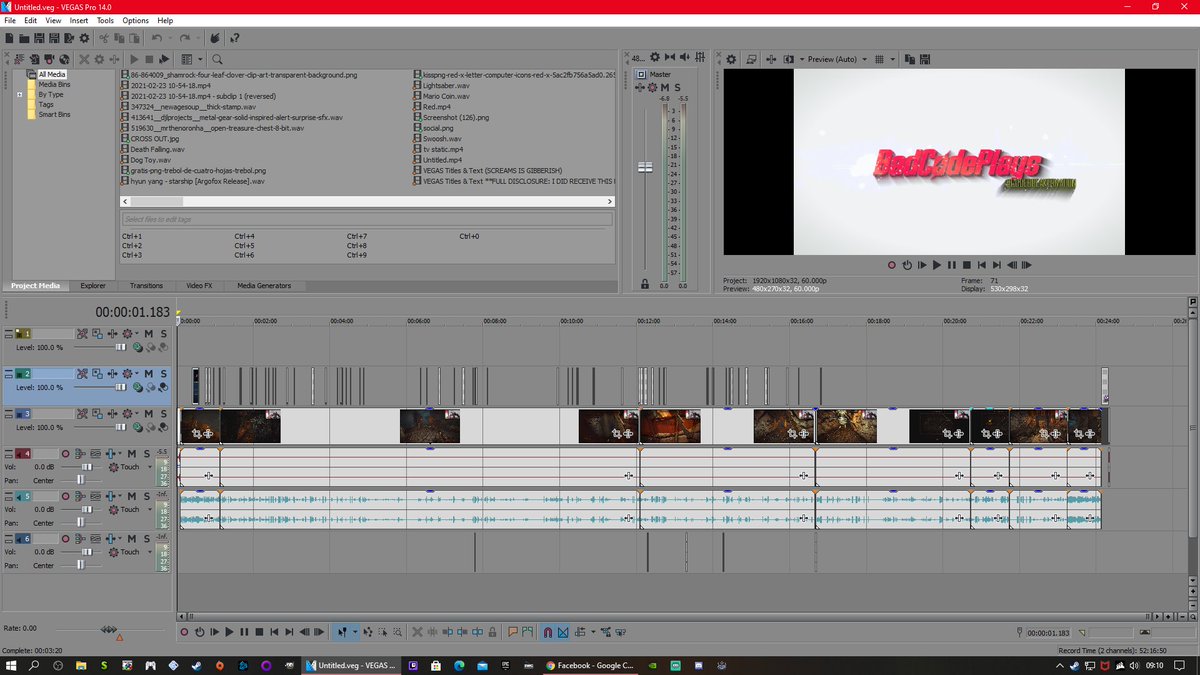This screenshot has width=1200, height=675.
Task: Stop preview in Project Media toolbar
Action: (149, 60)
